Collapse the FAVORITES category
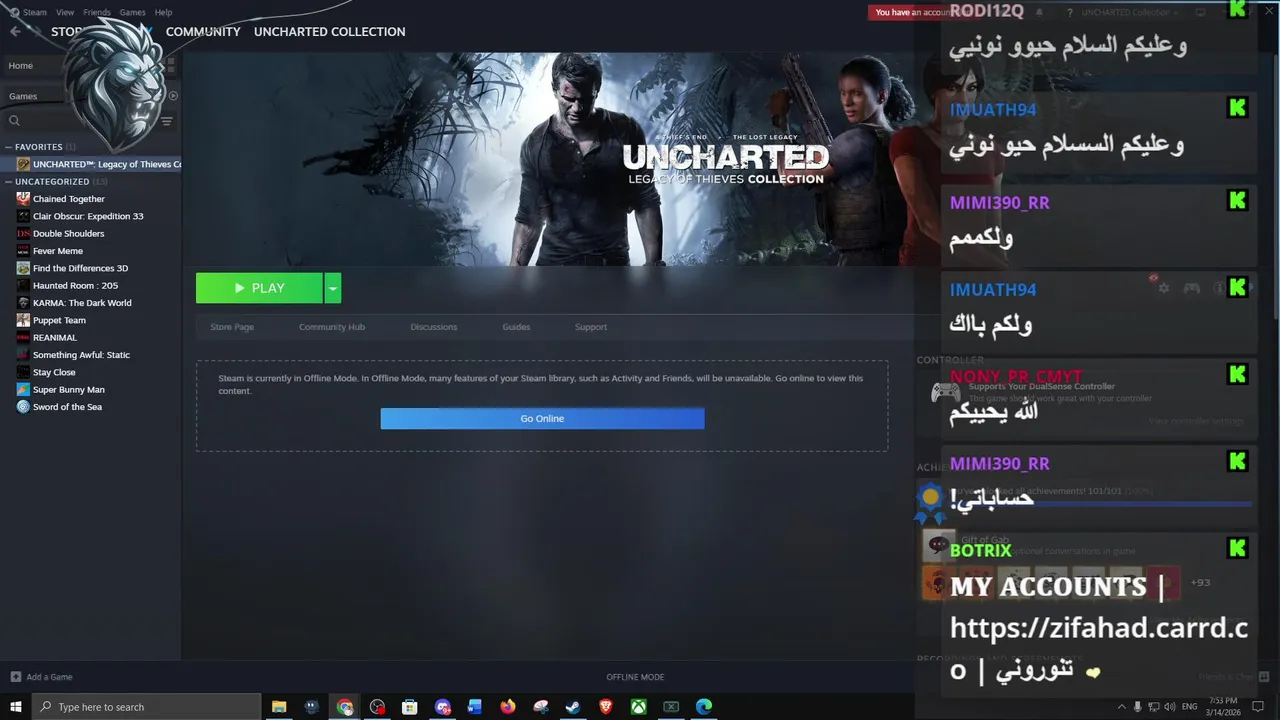1280x720 pixels. click(38, 147)
